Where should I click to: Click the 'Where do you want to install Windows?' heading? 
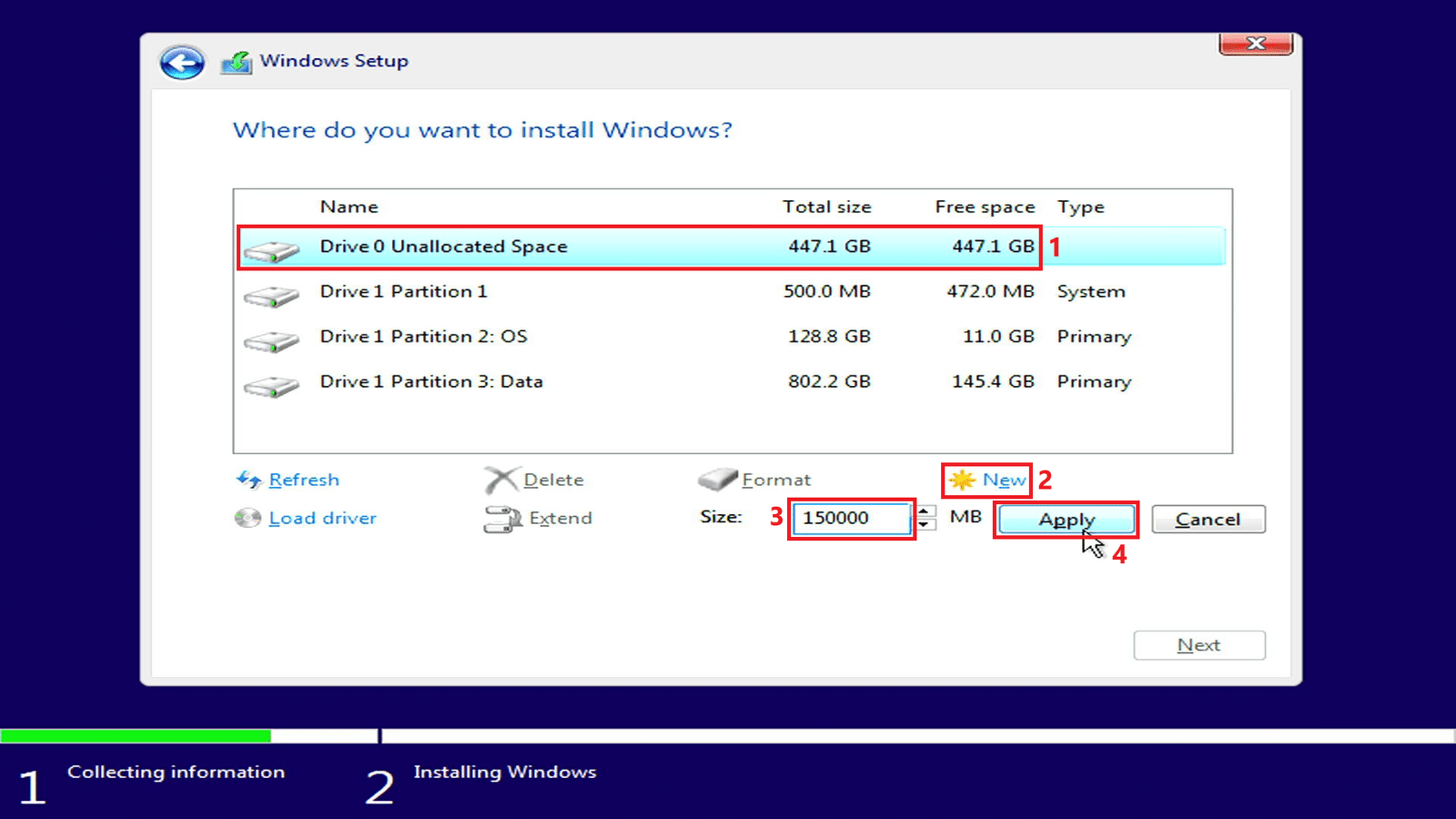point(482,130)
